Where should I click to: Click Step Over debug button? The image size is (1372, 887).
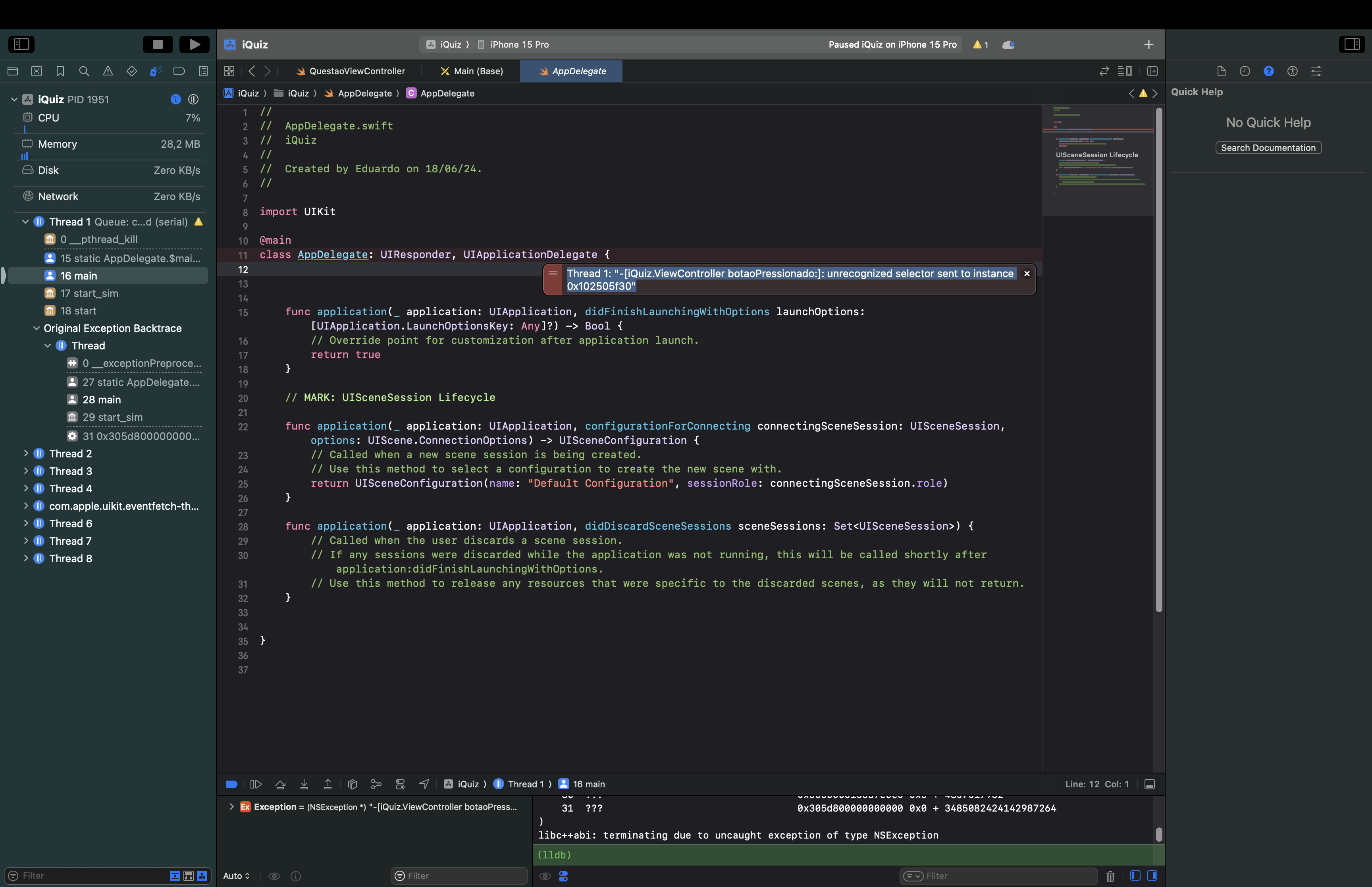(x=280, y=784)
